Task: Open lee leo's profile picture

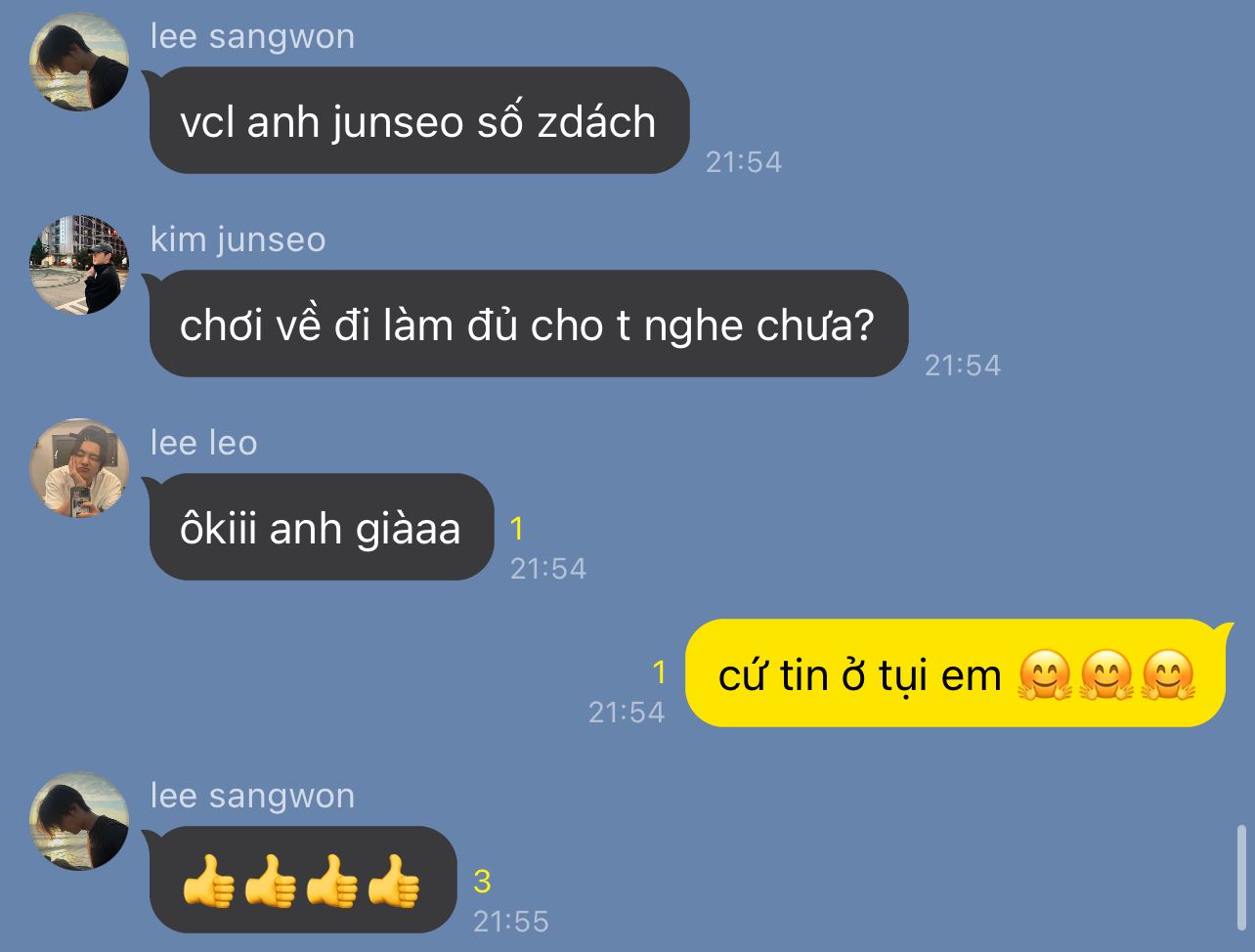Action: coord(79,468)
